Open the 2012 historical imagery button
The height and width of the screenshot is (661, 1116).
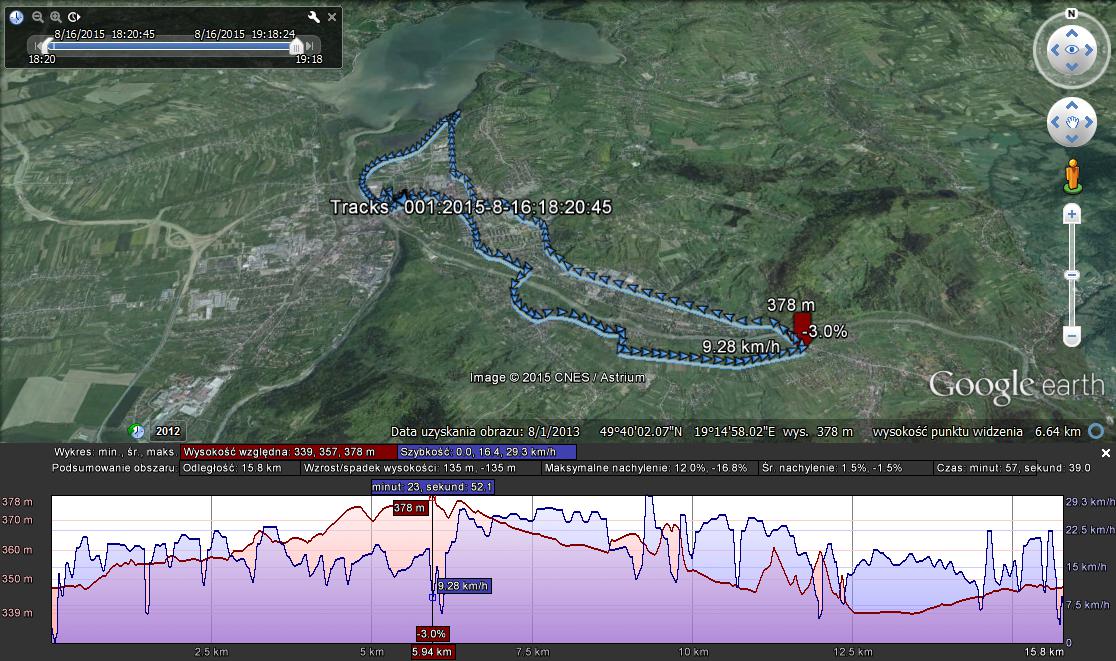pyautogui.click(x=167, y=431)
